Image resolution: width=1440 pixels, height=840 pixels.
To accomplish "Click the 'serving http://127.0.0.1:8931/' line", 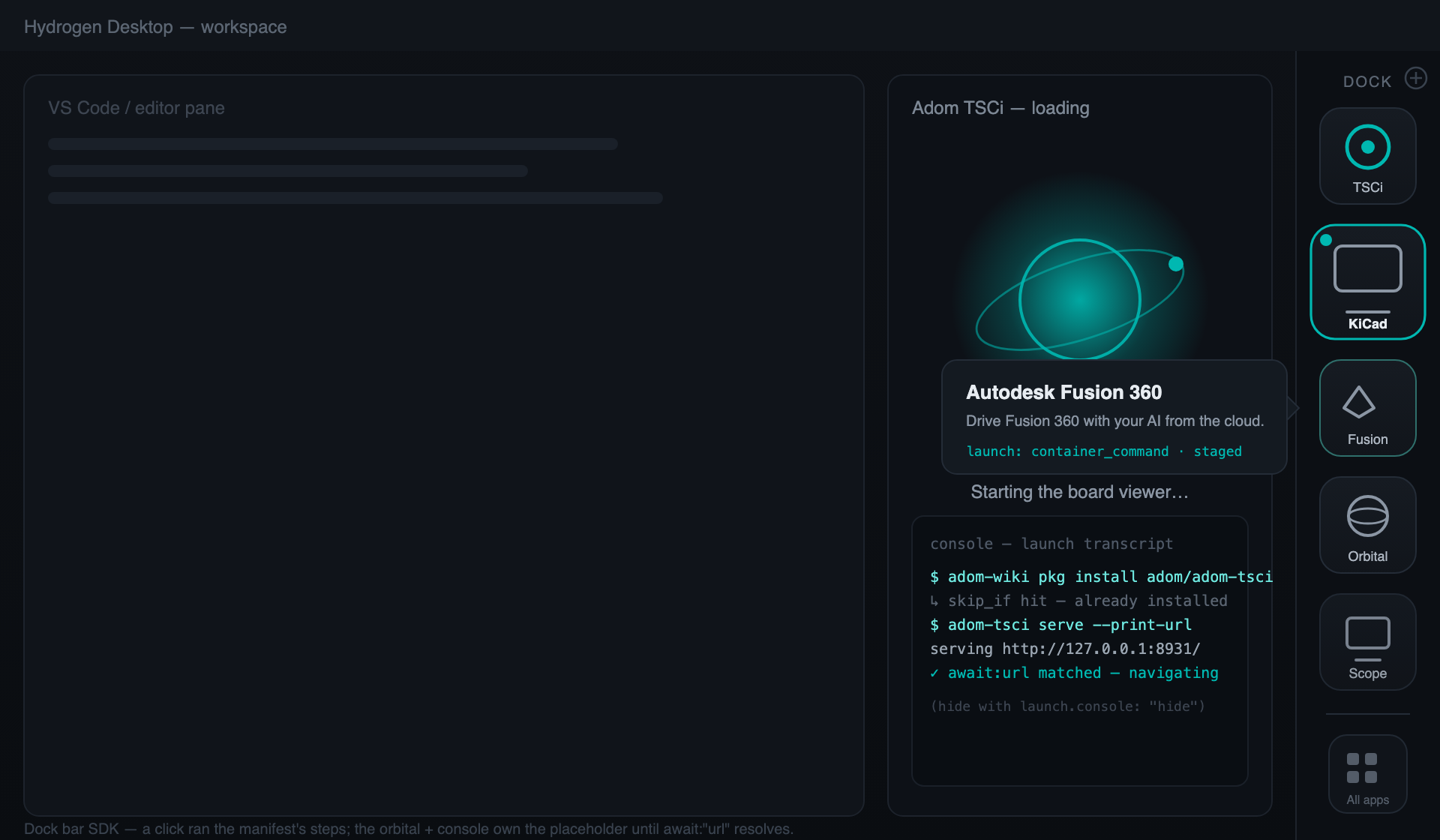I will [x=1065, y=649].
